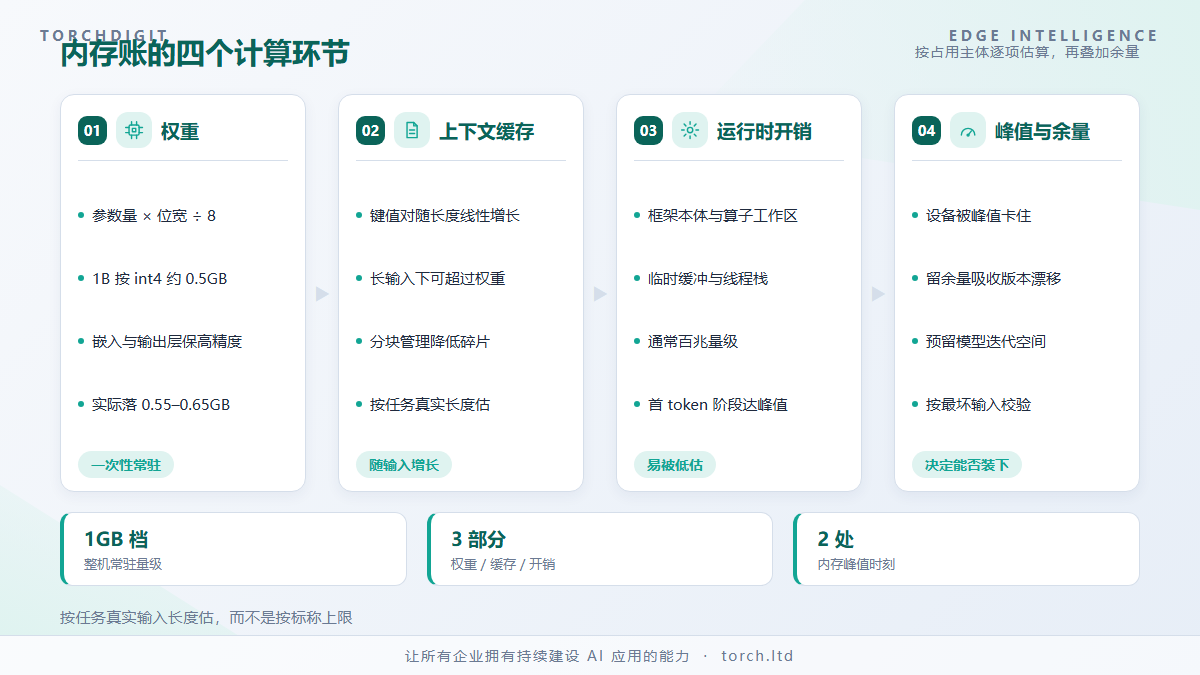Click the 04 number badge
The width and height of the screenshot is (1200, 675).
(926, 131)
